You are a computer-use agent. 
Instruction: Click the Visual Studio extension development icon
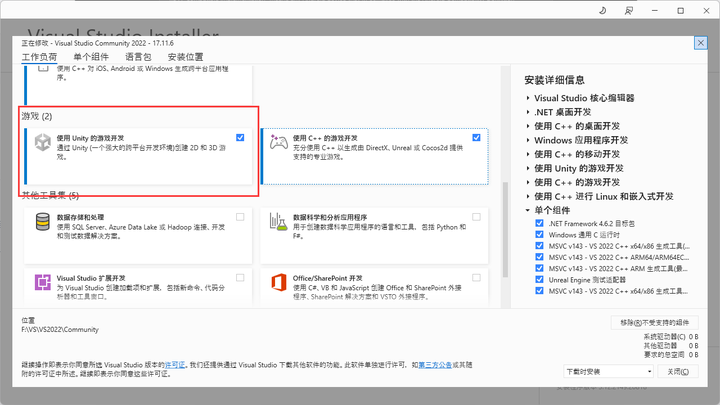pos(43,282)
